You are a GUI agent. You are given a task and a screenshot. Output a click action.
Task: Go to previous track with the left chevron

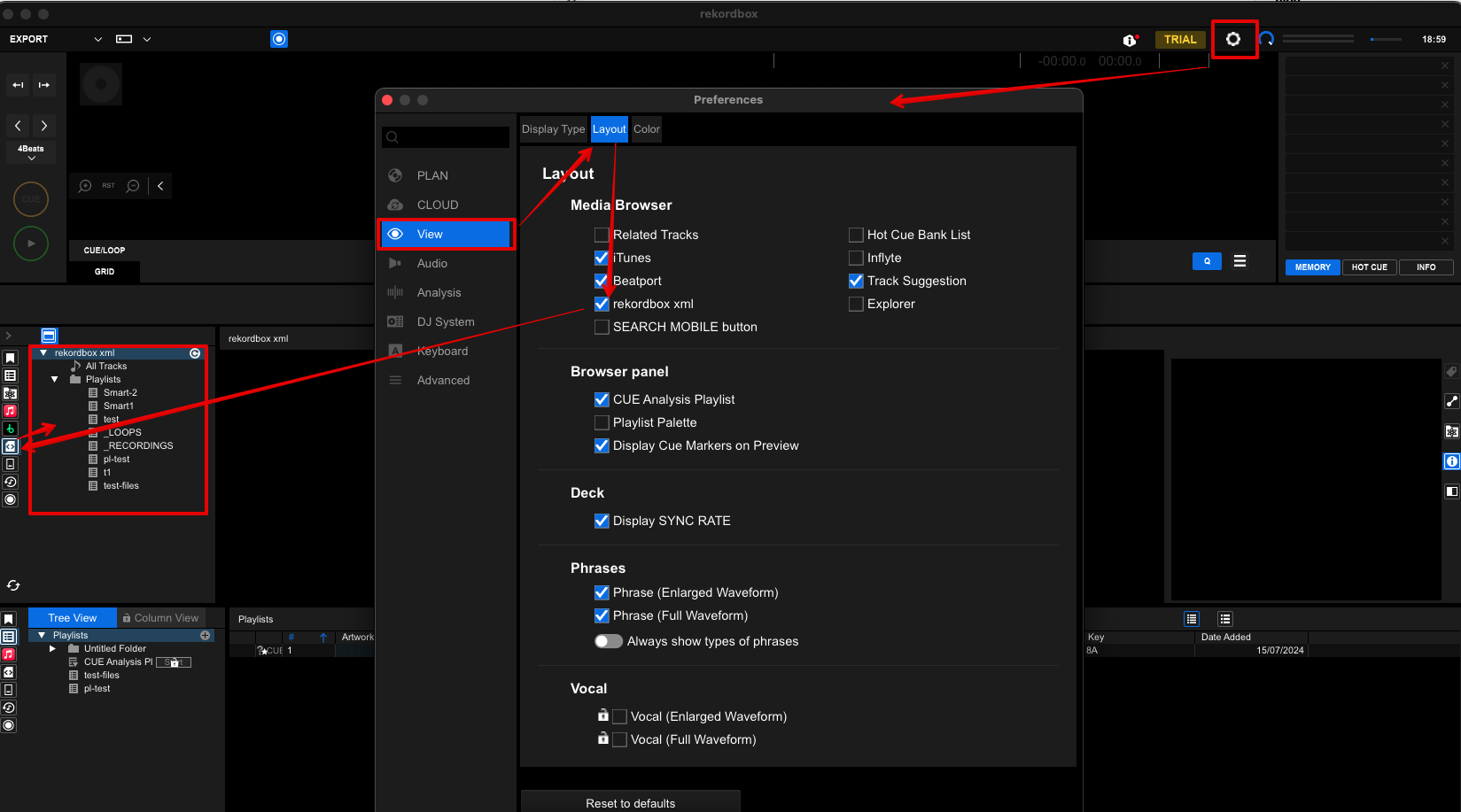[x=18, y=126]
